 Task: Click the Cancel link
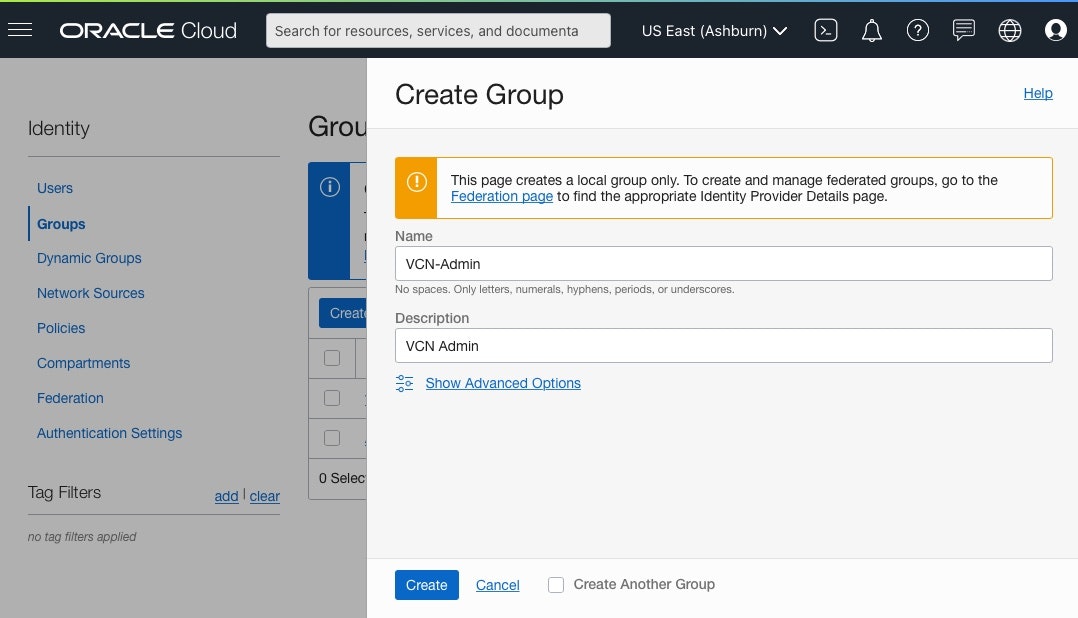(497, 585)
